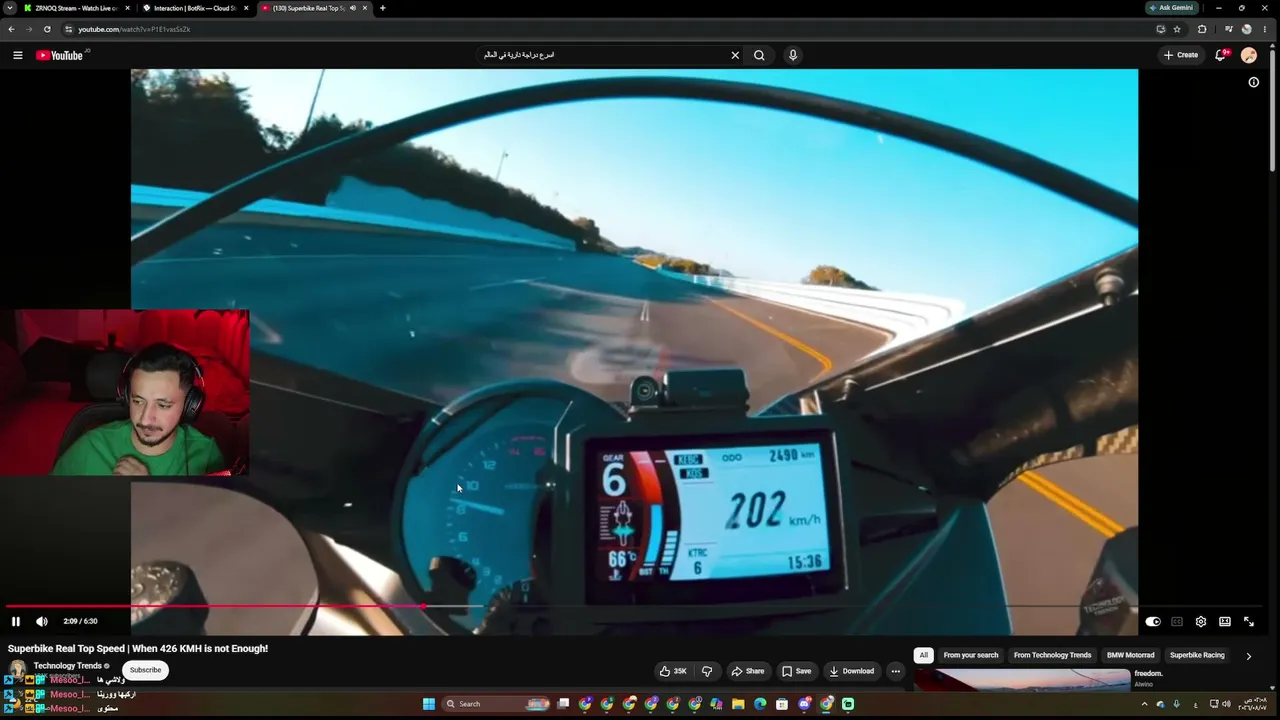Open more actions ellipsis under video
Viewport: 1280px width, 720px height.
896,671
